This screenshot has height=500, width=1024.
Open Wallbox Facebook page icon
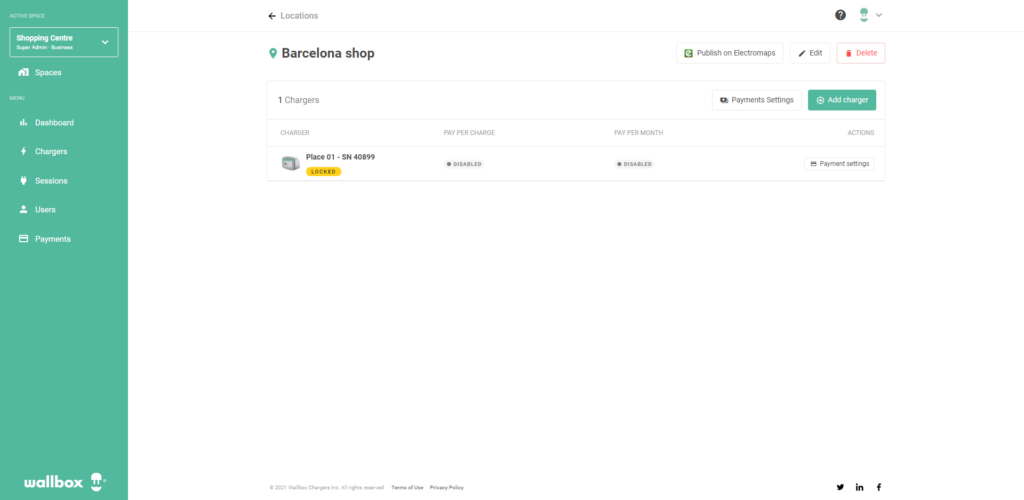point(879,487)
